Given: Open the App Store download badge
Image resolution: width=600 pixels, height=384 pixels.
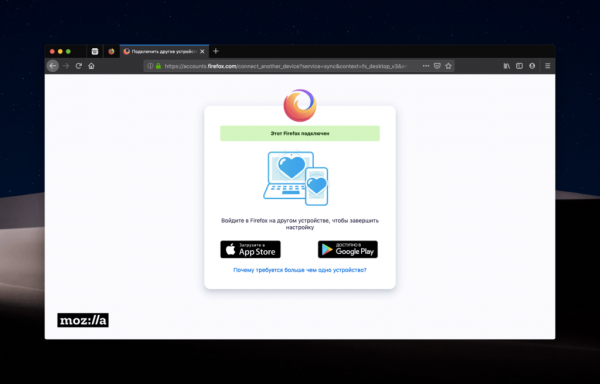Looking at the screenshot, I should [x=251, y=249].
